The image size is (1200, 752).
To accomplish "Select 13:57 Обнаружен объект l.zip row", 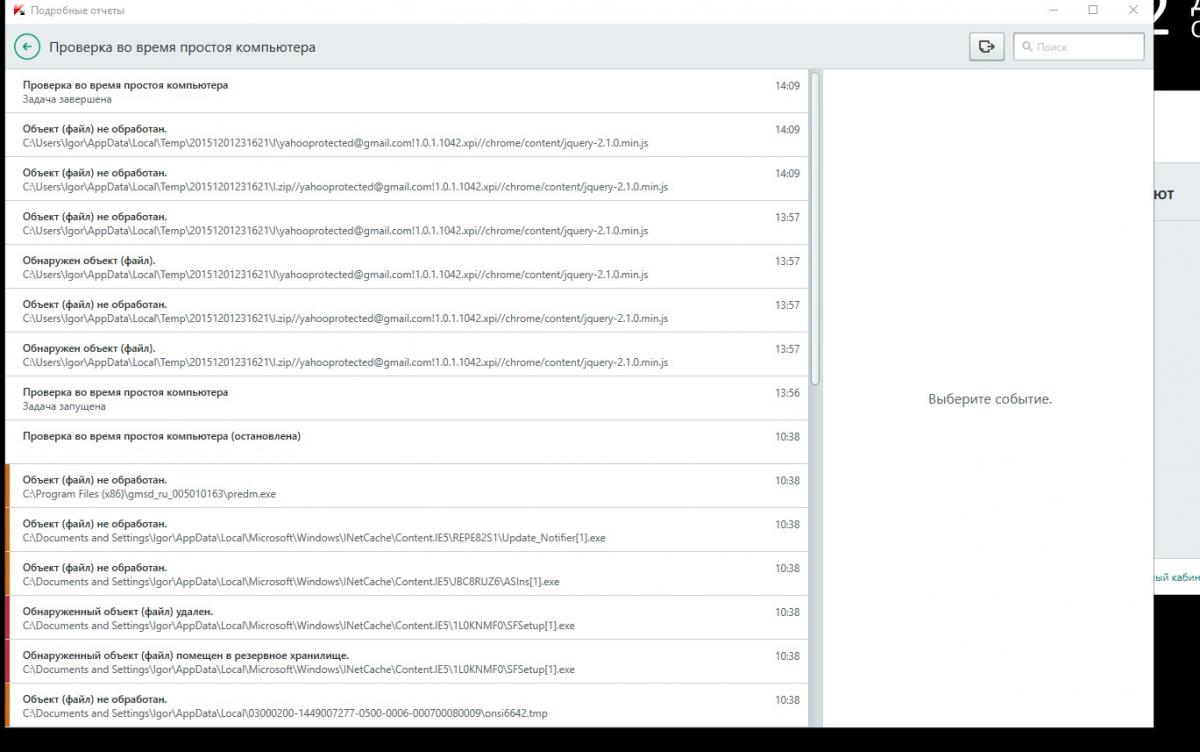I will [407, 355].
